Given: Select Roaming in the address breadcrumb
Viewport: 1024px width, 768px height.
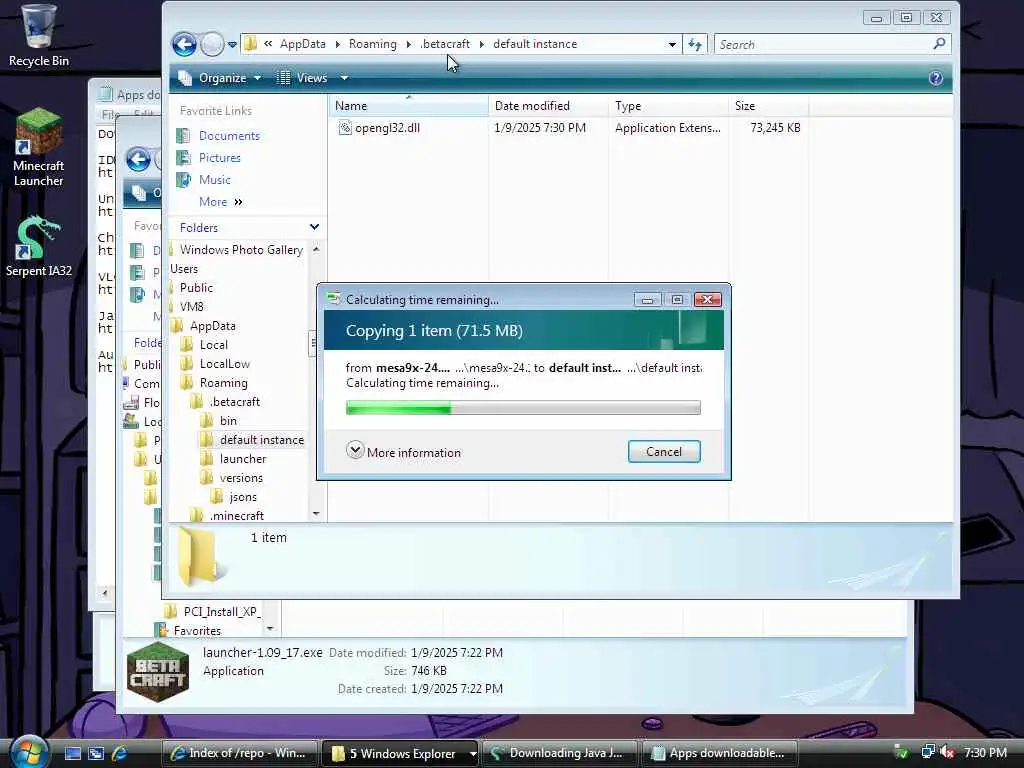Looking at the screenshot, I should [x=372, y=44].
